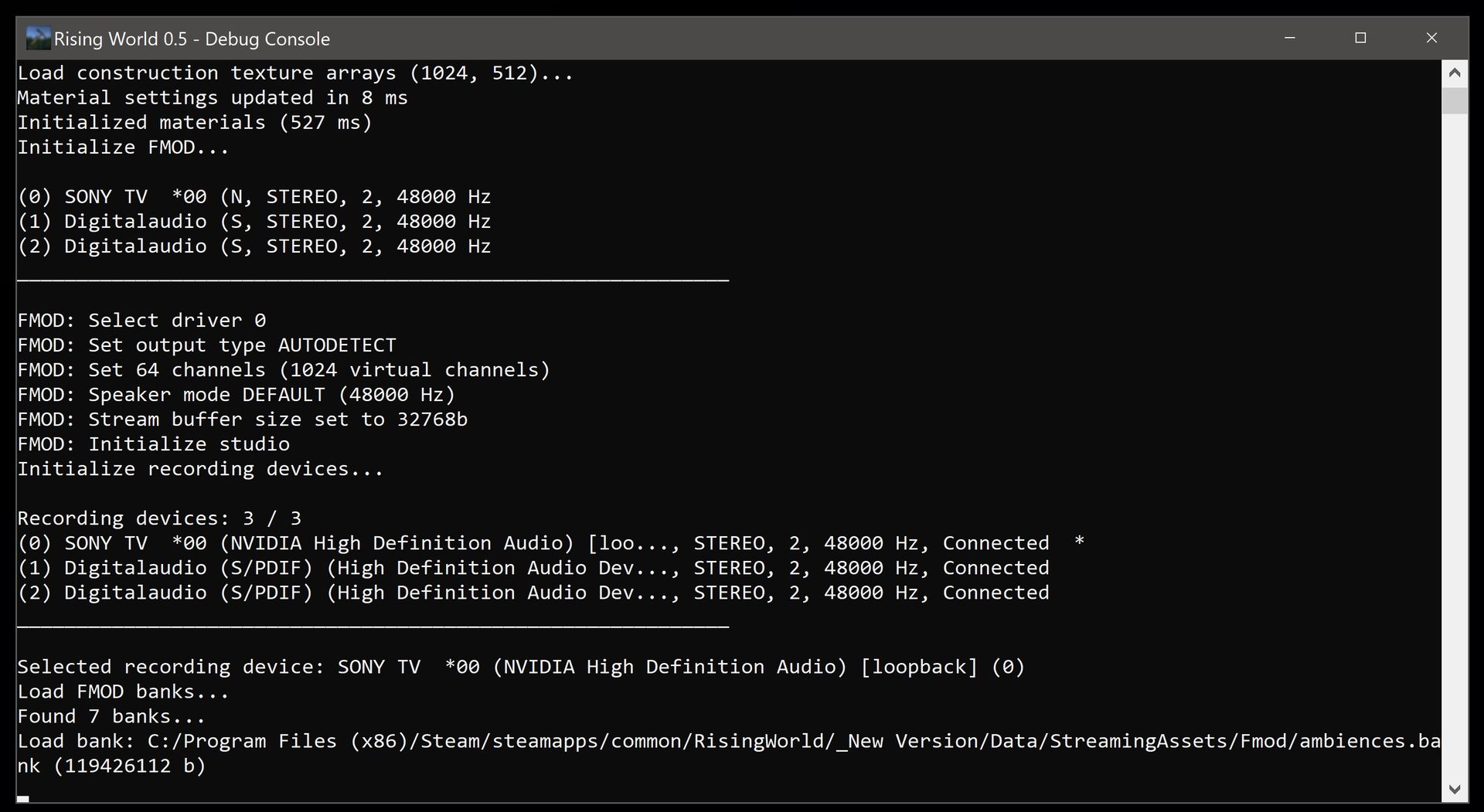Click the blinking cursor at console bottom
Viewport: 1484px width, 812px height.
23,799
